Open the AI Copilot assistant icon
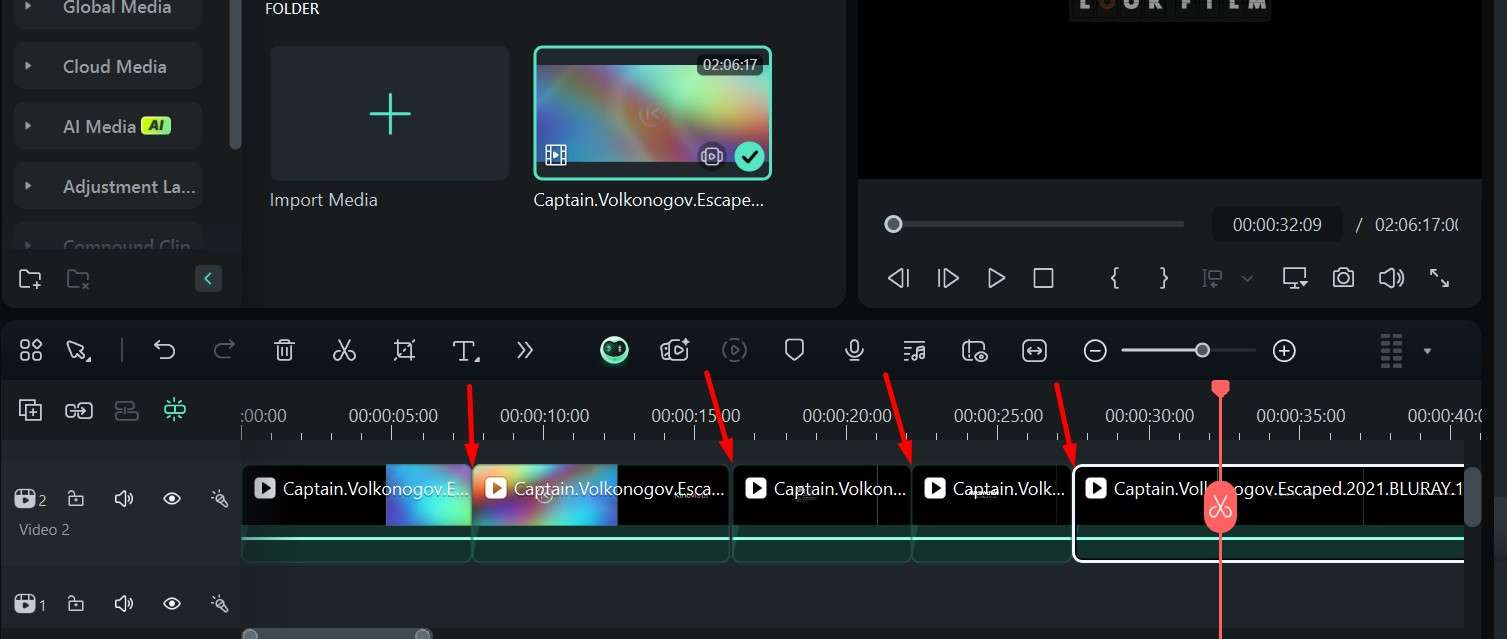This screenshot has width=1507, height=639. click(x=615, y=349)
